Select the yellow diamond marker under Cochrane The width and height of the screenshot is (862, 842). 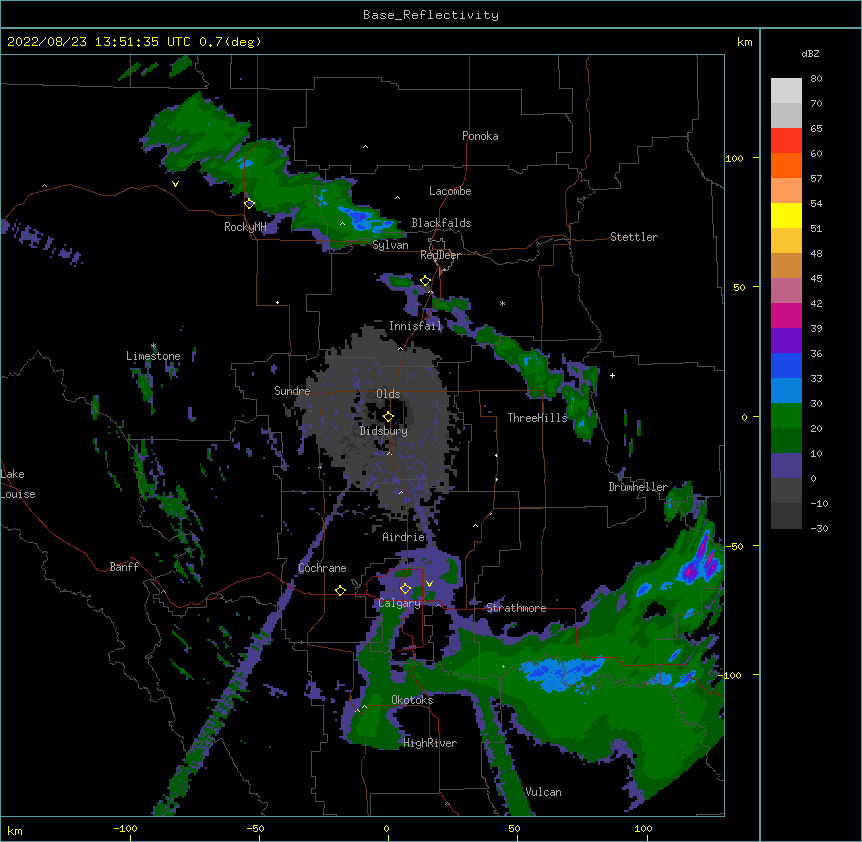tap(340, 590)
